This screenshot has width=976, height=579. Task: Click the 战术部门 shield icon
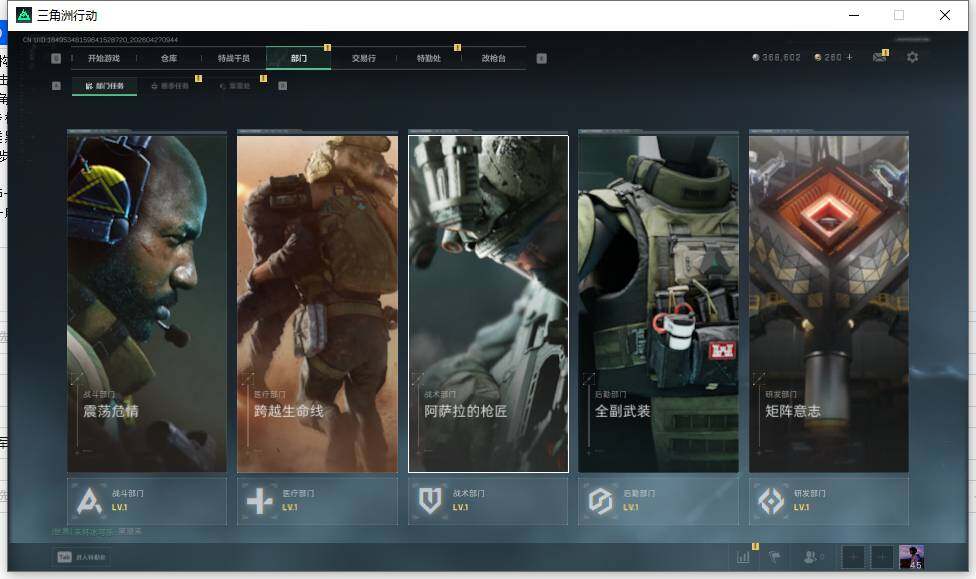[430, 501]
